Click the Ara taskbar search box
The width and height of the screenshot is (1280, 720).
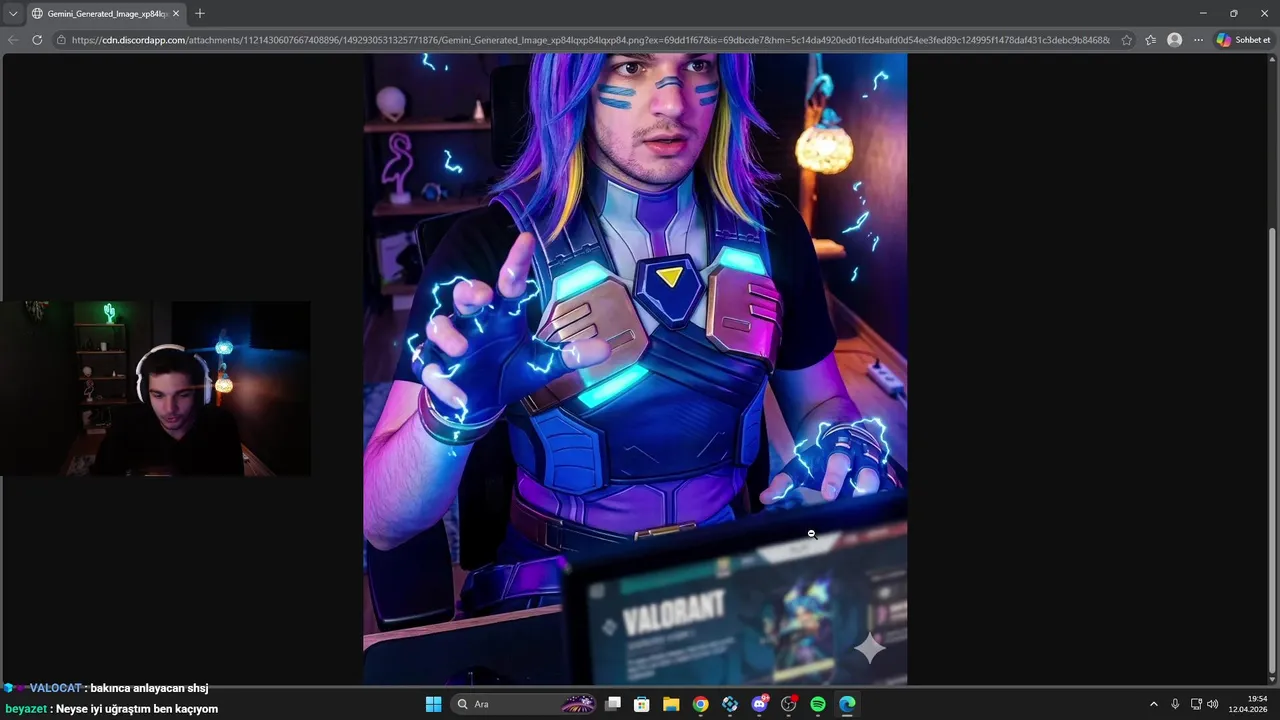click(x=524, y=704)
